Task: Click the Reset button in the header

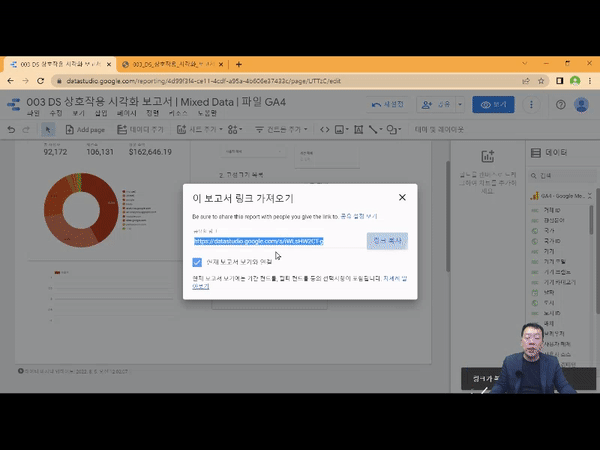Action: [x=388, y=104]
